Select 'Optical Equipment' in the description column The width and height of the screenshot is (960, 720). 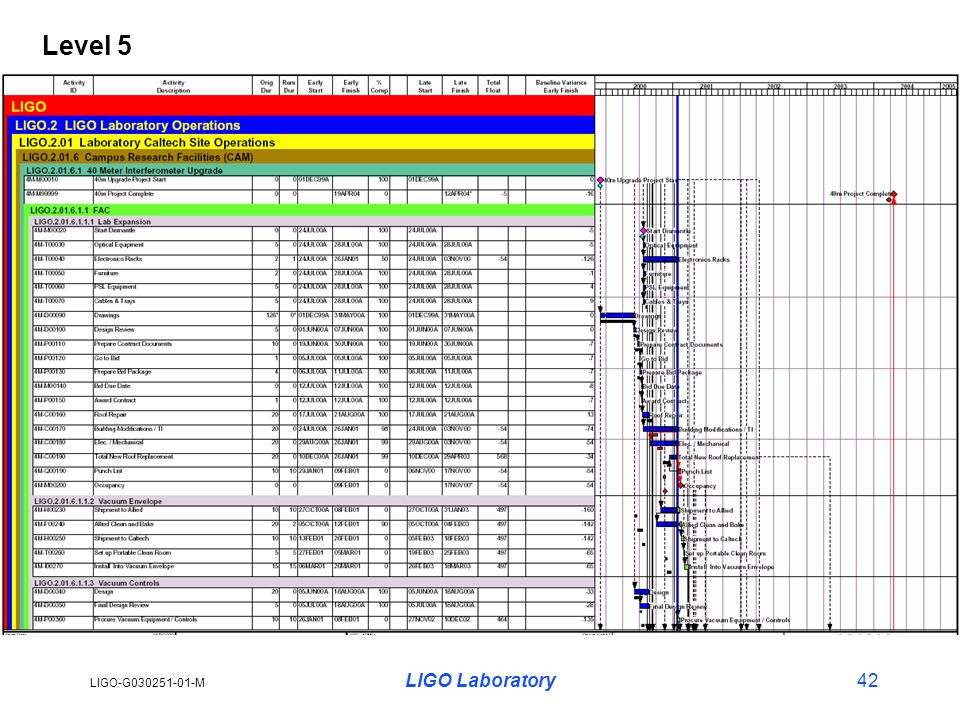tap(119, 244)
